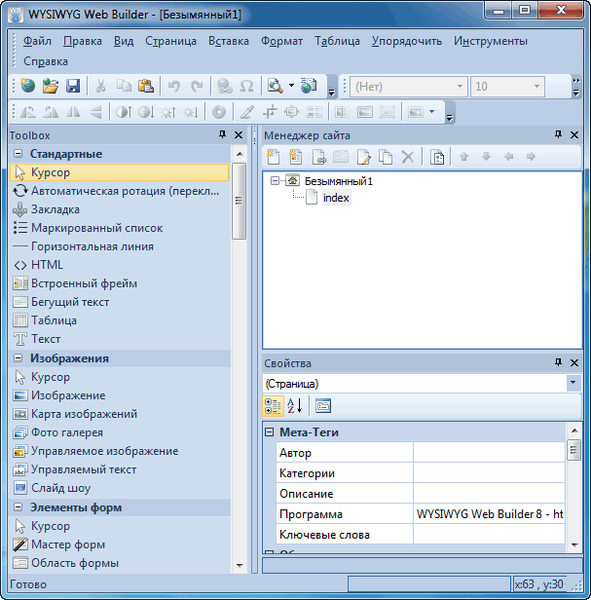Select the index page in the site tree
This screenshot has height=600, width=591.
(336, 198)
